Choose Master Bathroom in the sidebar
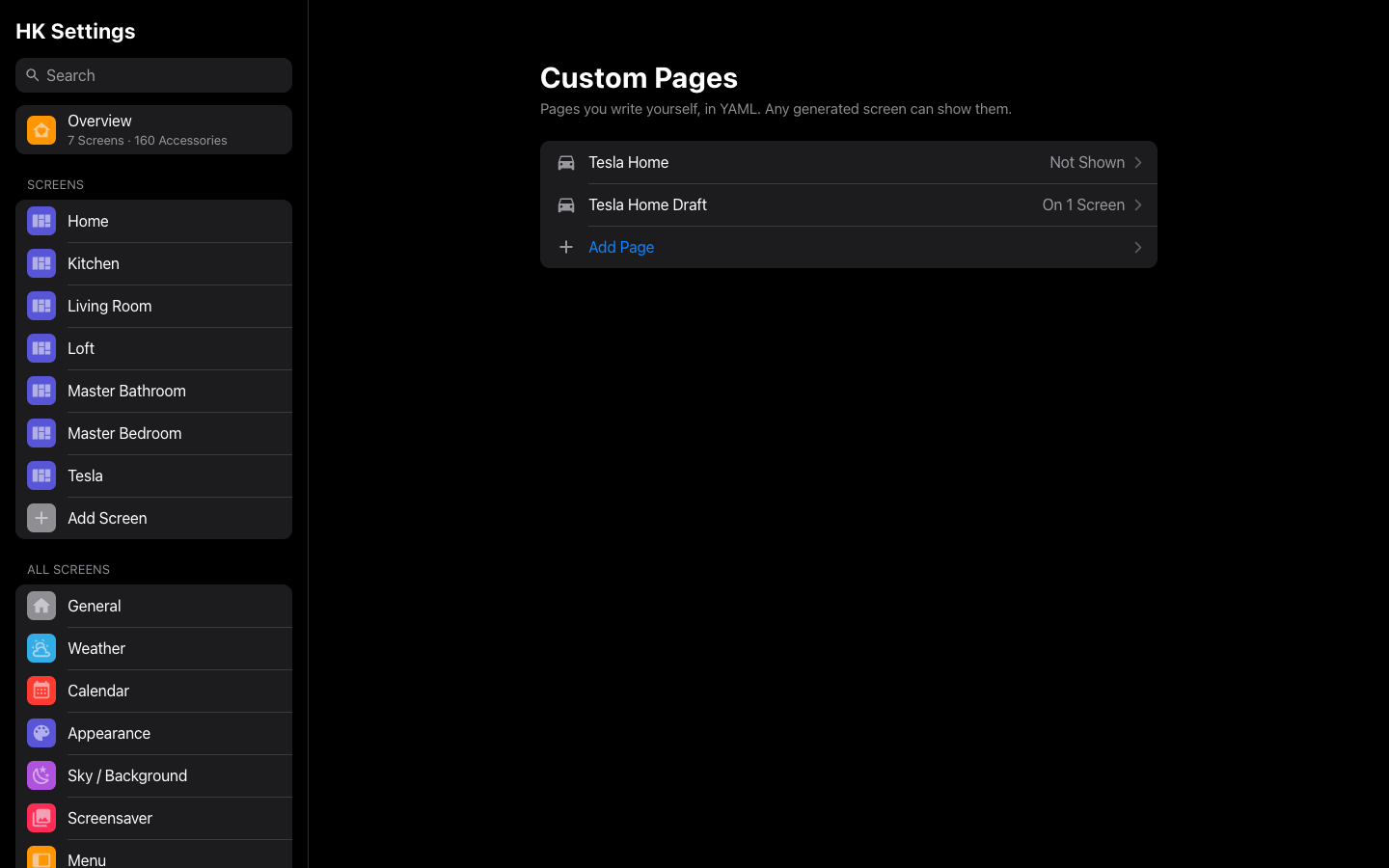Screen dimensions: 1389x868 tap(153, 391)
